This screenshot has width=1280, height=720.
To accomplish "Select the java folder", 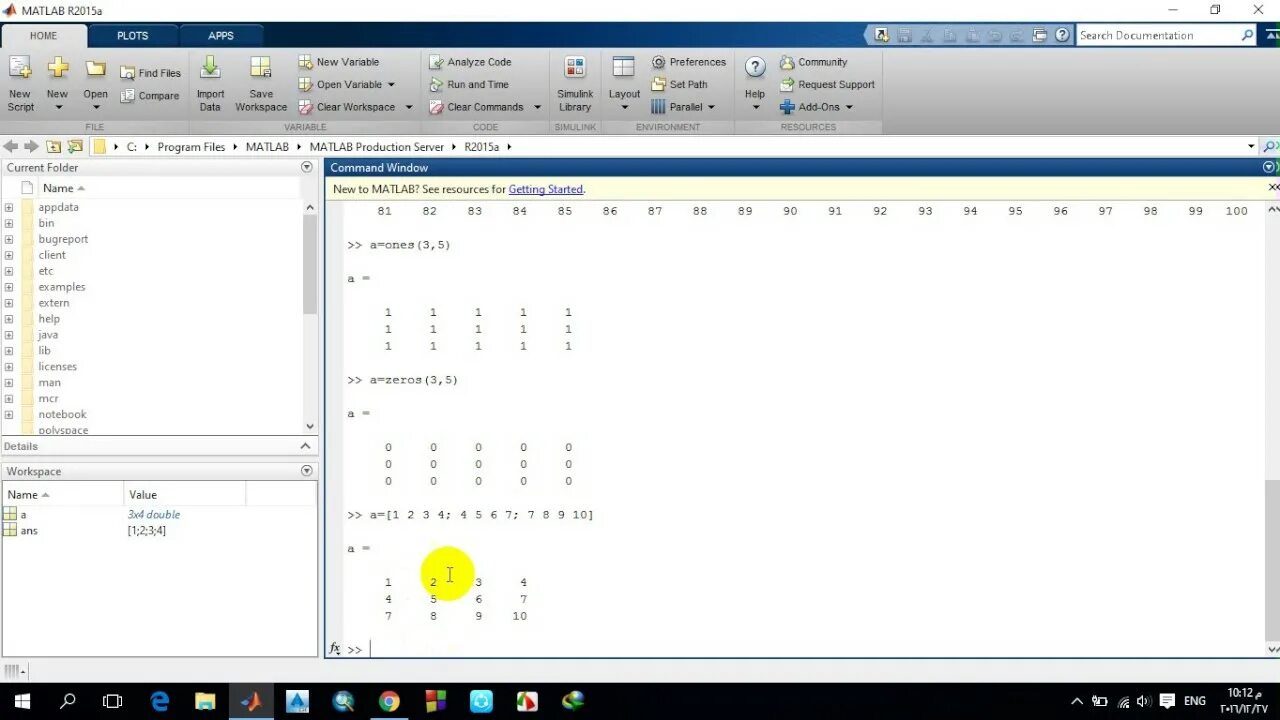I will coord(48,335).
